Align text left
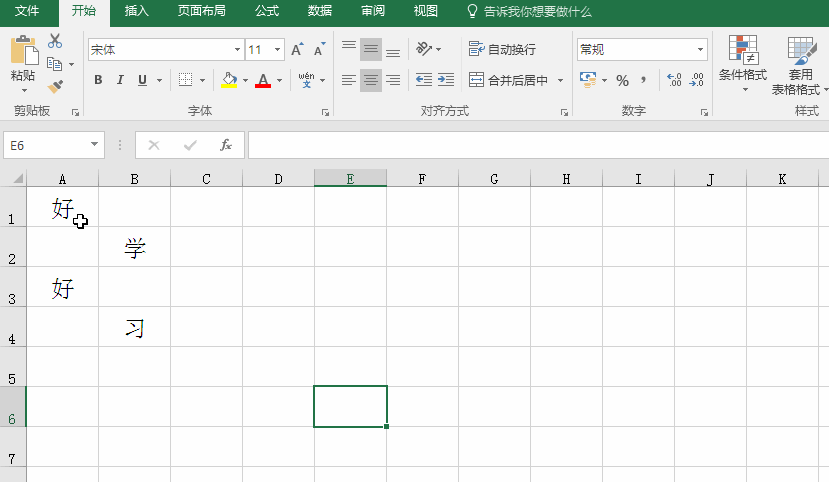The image size is (829, 482). [x=348, y=80]
